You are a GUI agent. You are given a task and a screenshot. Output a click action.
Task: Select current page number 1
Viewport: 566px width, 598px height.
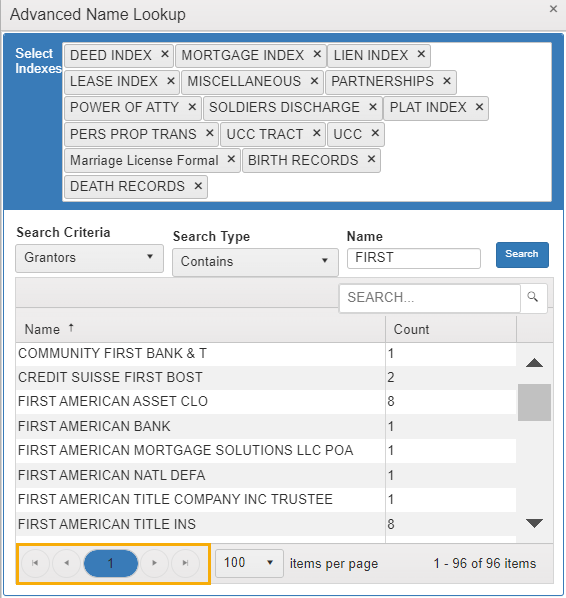pos(111,563)
